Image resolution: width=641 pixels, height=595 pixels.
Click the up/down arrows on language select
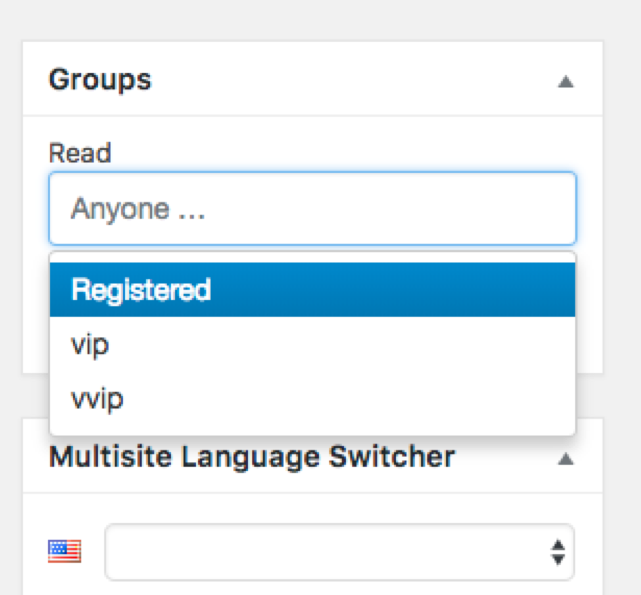558,551
